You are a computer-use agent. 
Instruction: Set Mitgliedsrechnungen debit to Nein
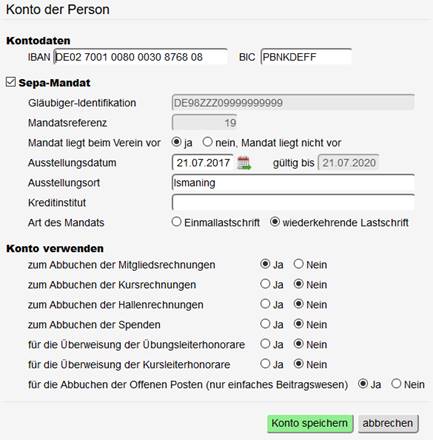pyautogui.click(x=298, y=264)
